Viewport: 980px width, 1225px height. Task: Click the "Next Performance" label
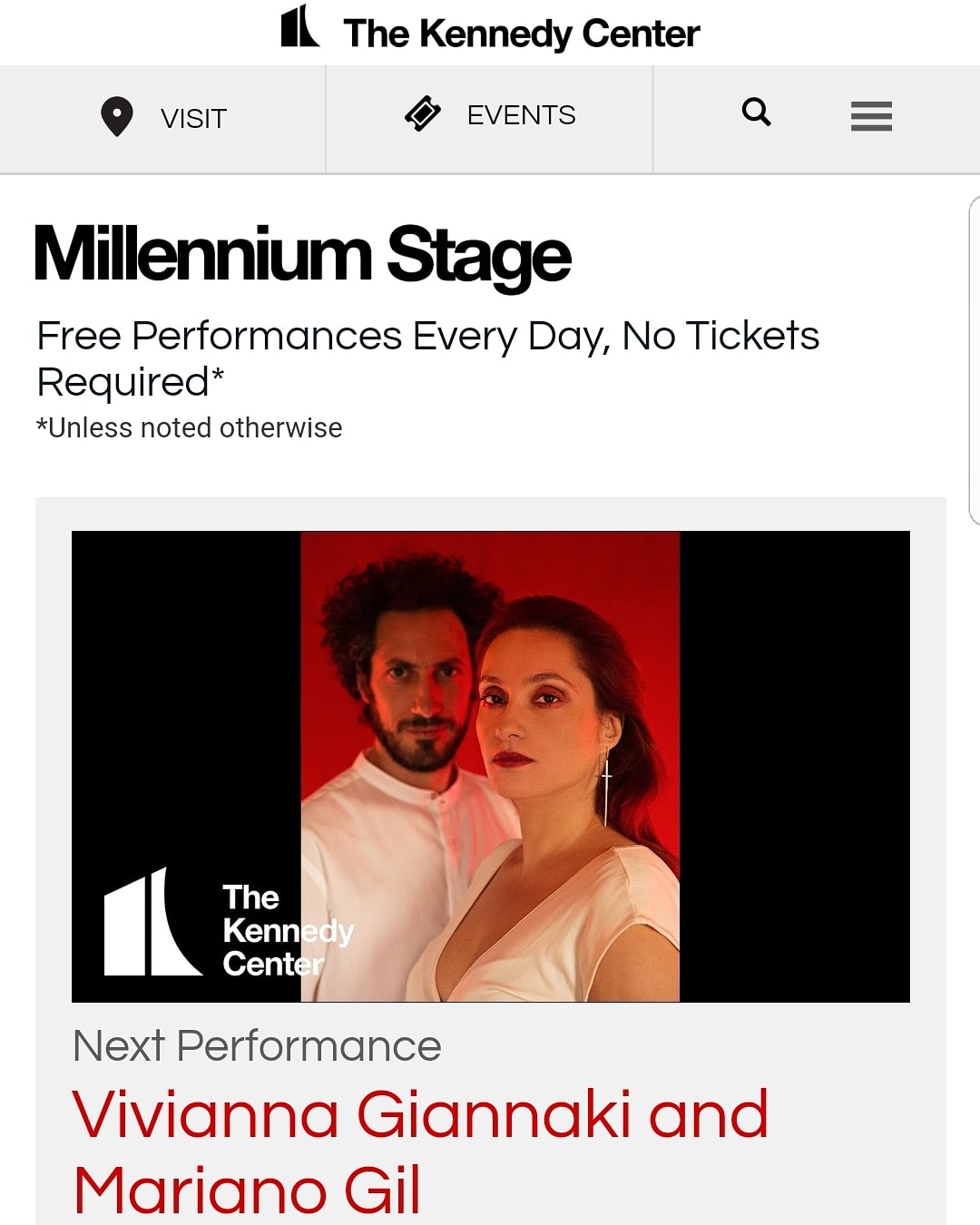click(257, 1046)
